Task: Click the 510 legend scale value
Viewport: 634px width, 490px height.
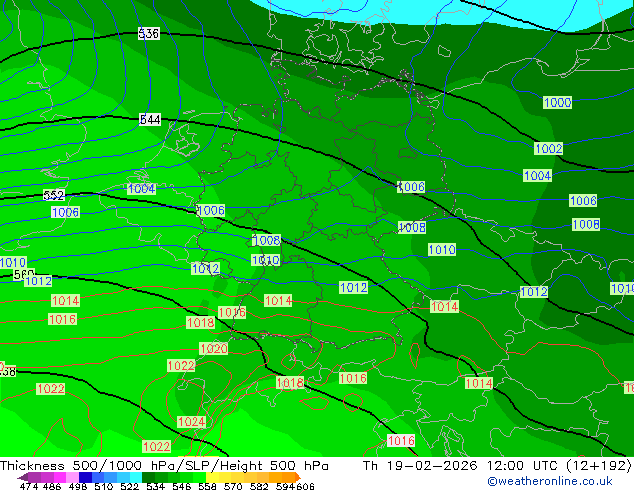Action: pos(104,486)
